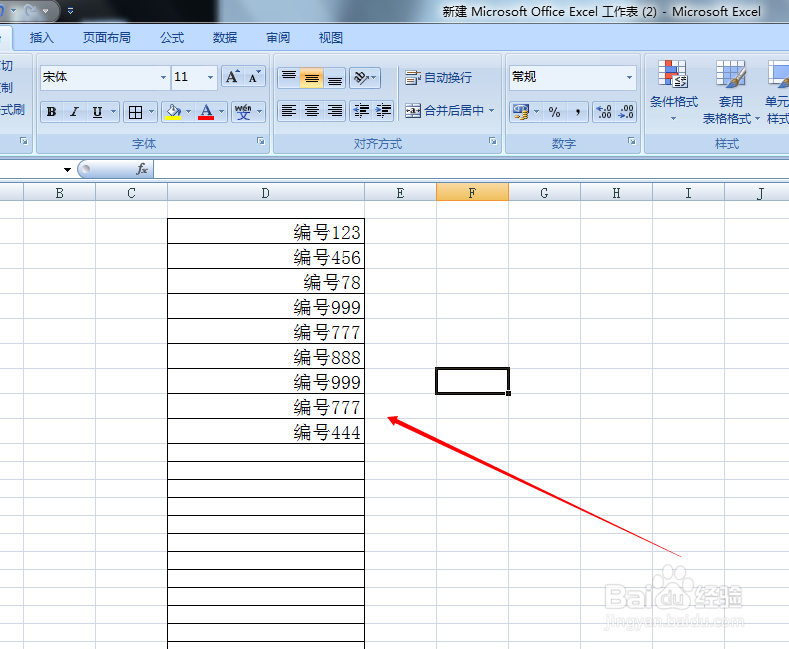Screen dimensions: 789x649
Task: Switch to 页面布局 tab
Action: click(x=107, y=38)
